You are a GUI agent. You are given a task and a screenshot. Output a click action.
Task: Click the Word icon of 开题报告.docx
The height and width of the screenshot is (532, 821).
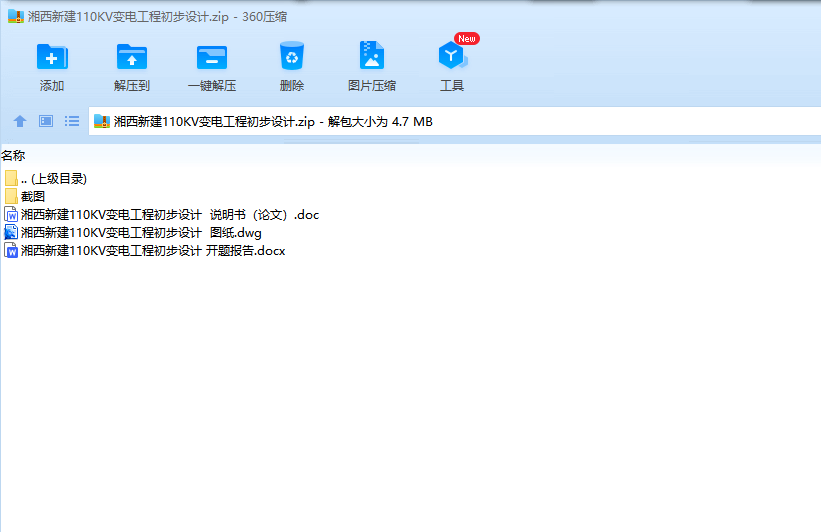[x=11, y=250]
